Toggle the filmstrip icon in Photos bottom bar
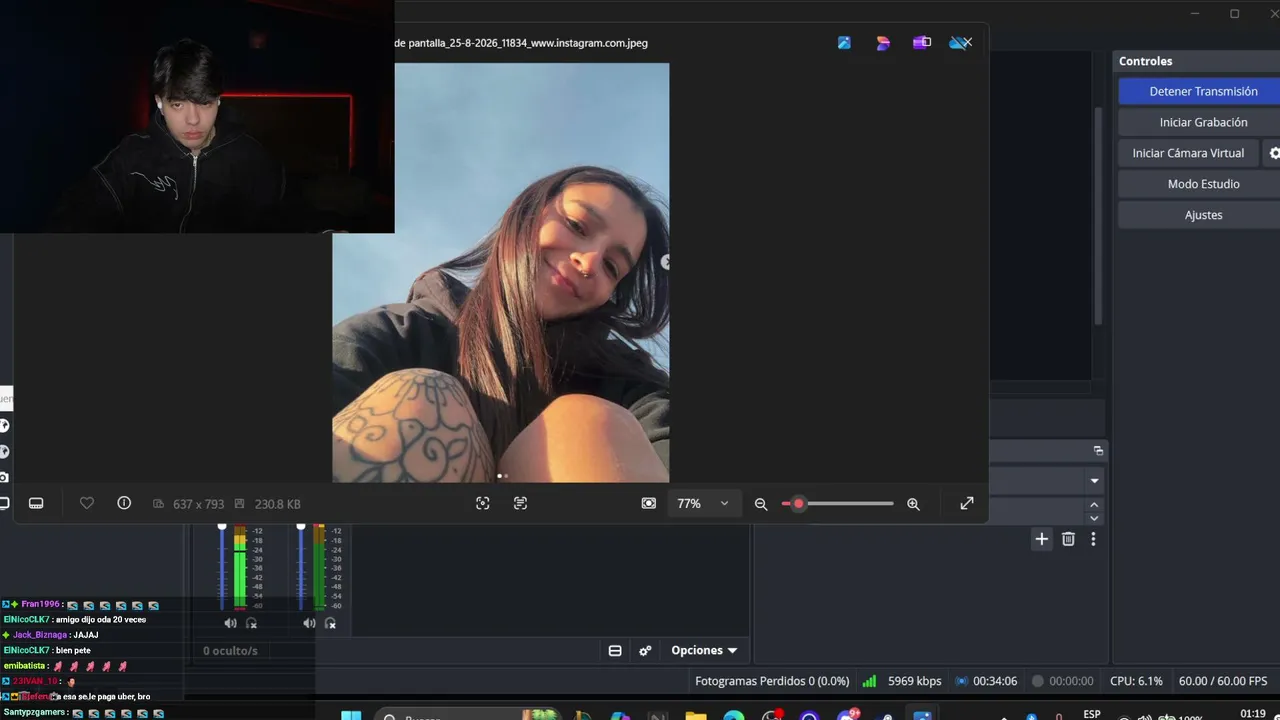The image size is (1280, 720). point(36,503)
